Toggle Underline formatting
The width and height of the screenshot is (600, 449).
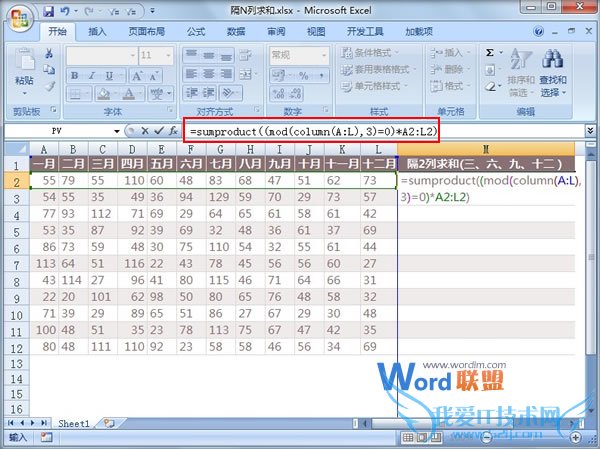[x=110, y=76]
